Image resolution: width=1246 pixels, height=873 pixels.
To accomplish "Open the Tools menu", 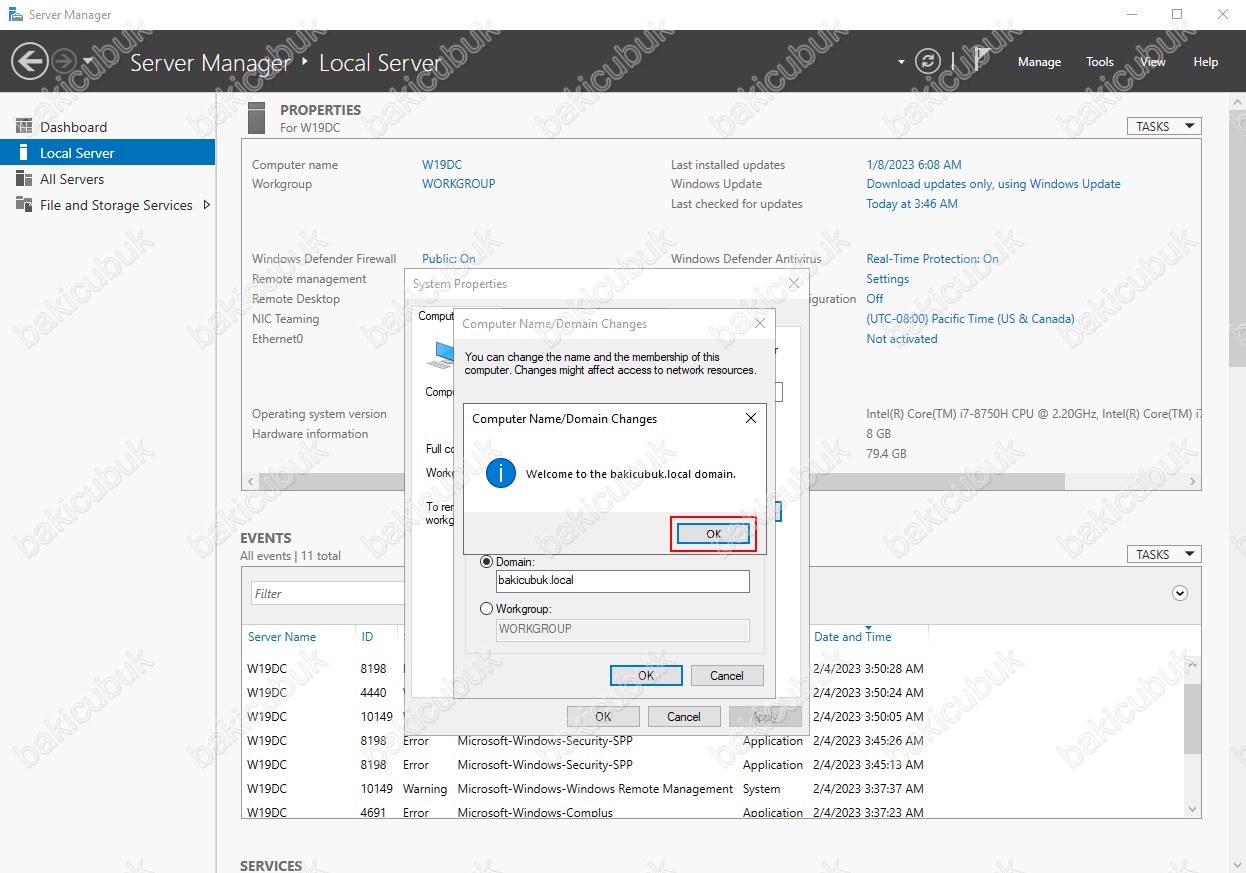I will [x=1100, y=62].
